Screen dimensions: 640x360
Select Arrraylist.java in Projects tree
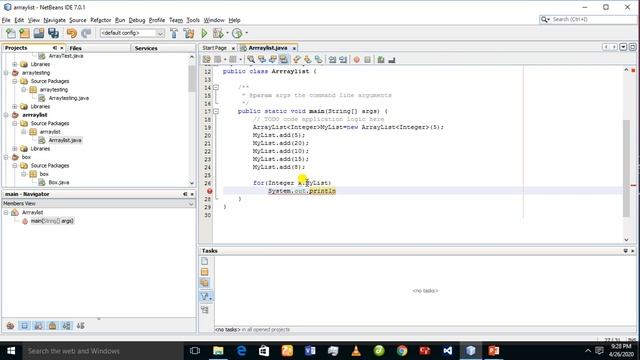65,140
